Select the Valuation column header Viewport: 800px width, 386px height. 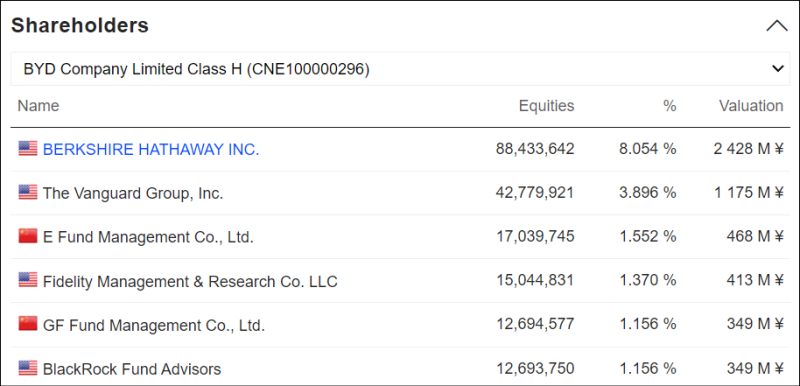[751, 106]
